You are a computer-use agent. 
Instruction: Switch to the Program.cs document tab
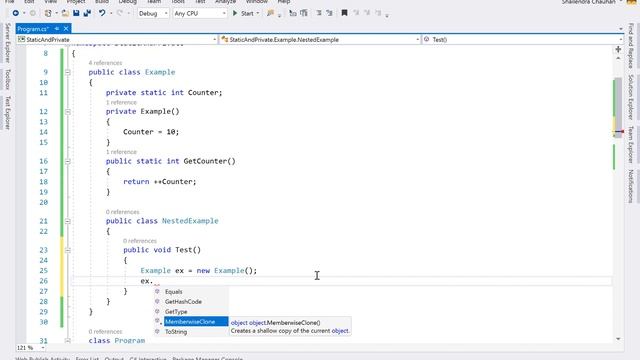point(33,29)
